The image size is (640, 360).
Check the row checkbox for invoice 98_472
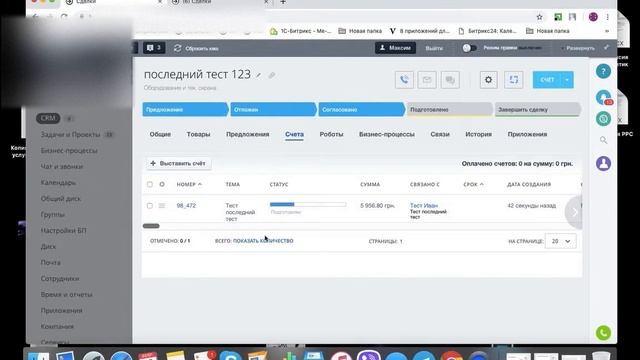tap(150, 206)
